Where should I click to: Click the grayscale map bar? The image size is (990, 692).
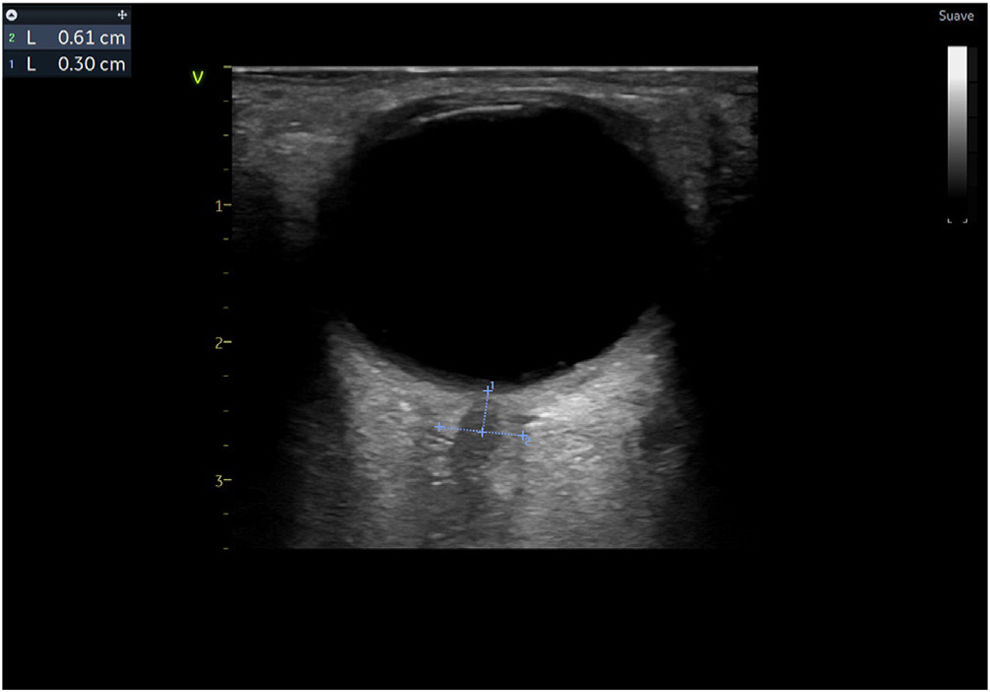pos(957,120)
